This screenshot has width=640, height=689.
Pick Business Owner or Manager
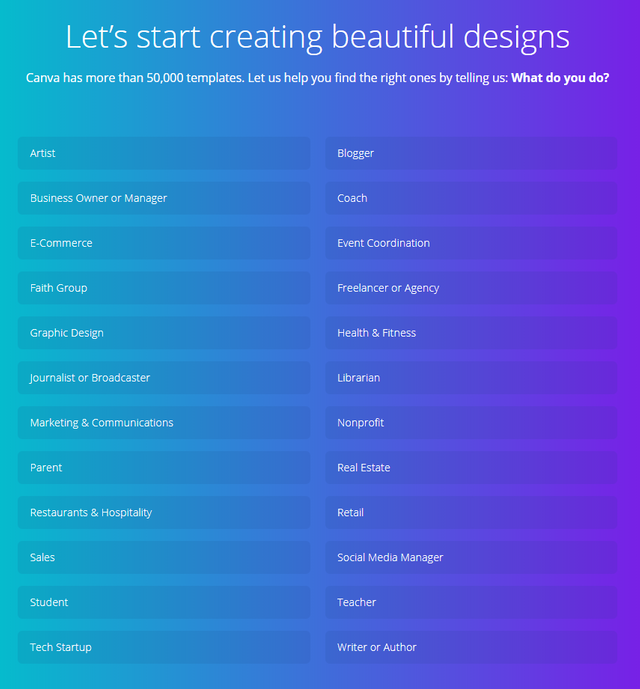pos(164,198)
